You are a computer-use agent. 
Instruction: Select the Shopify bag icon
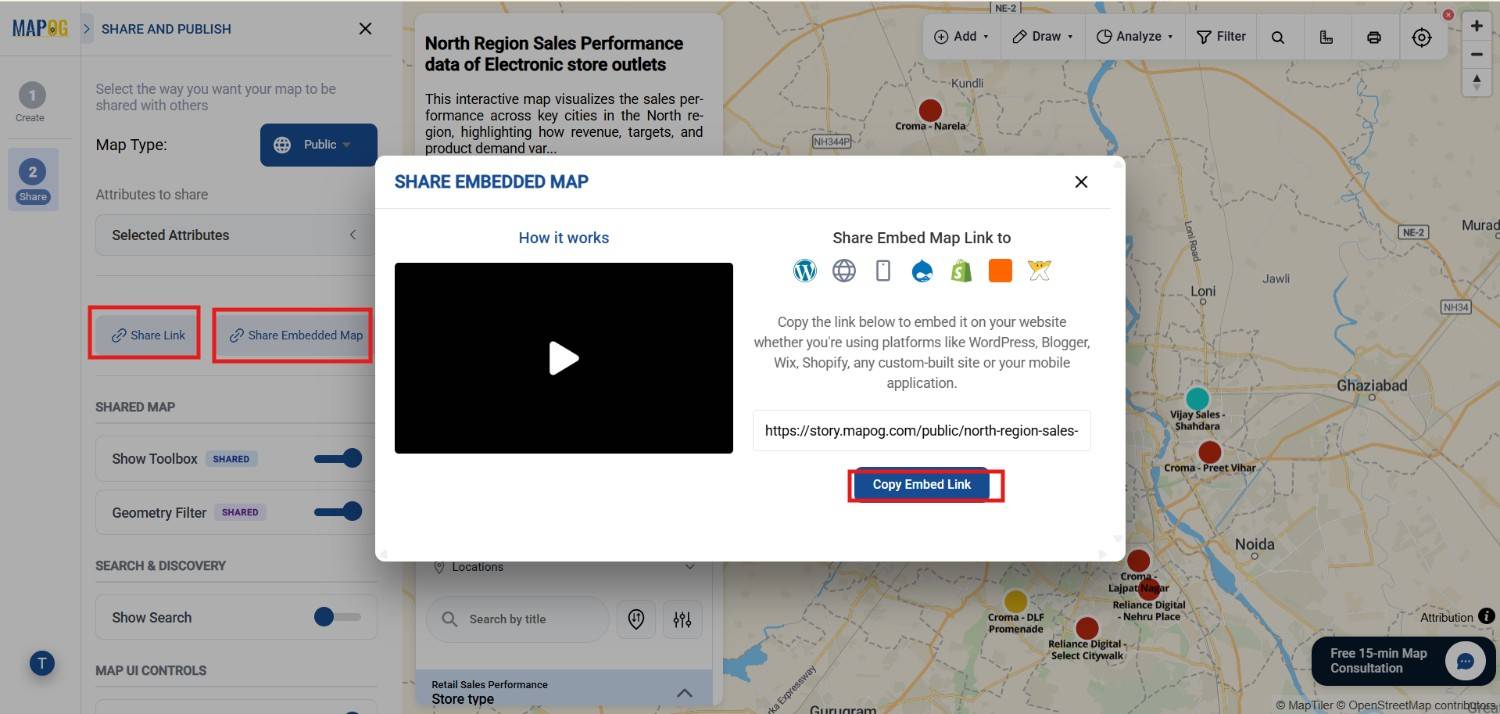961,271
